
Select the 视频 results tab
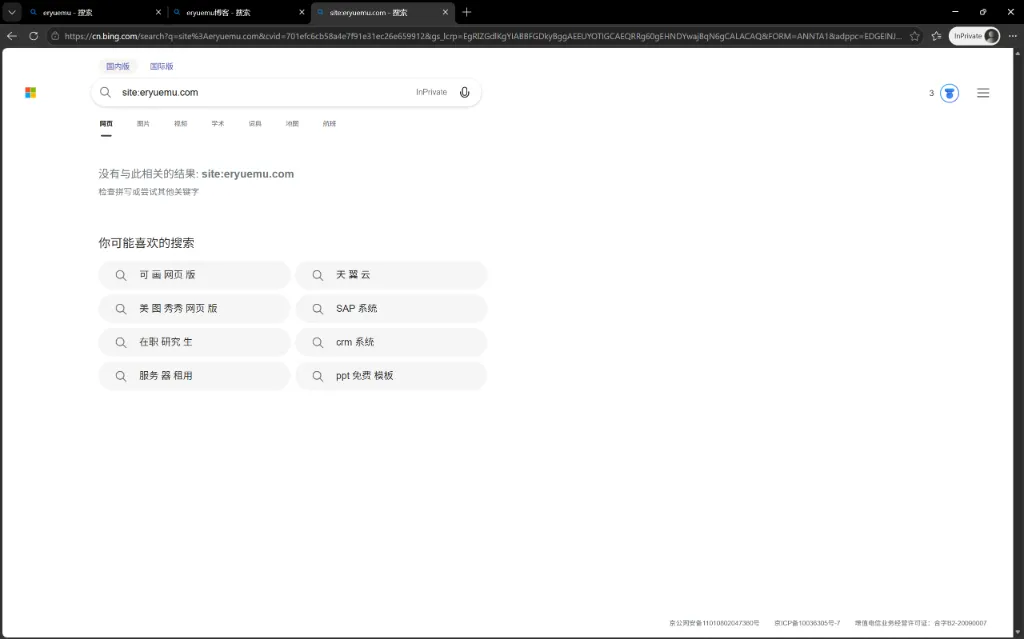tap(180, 123)
